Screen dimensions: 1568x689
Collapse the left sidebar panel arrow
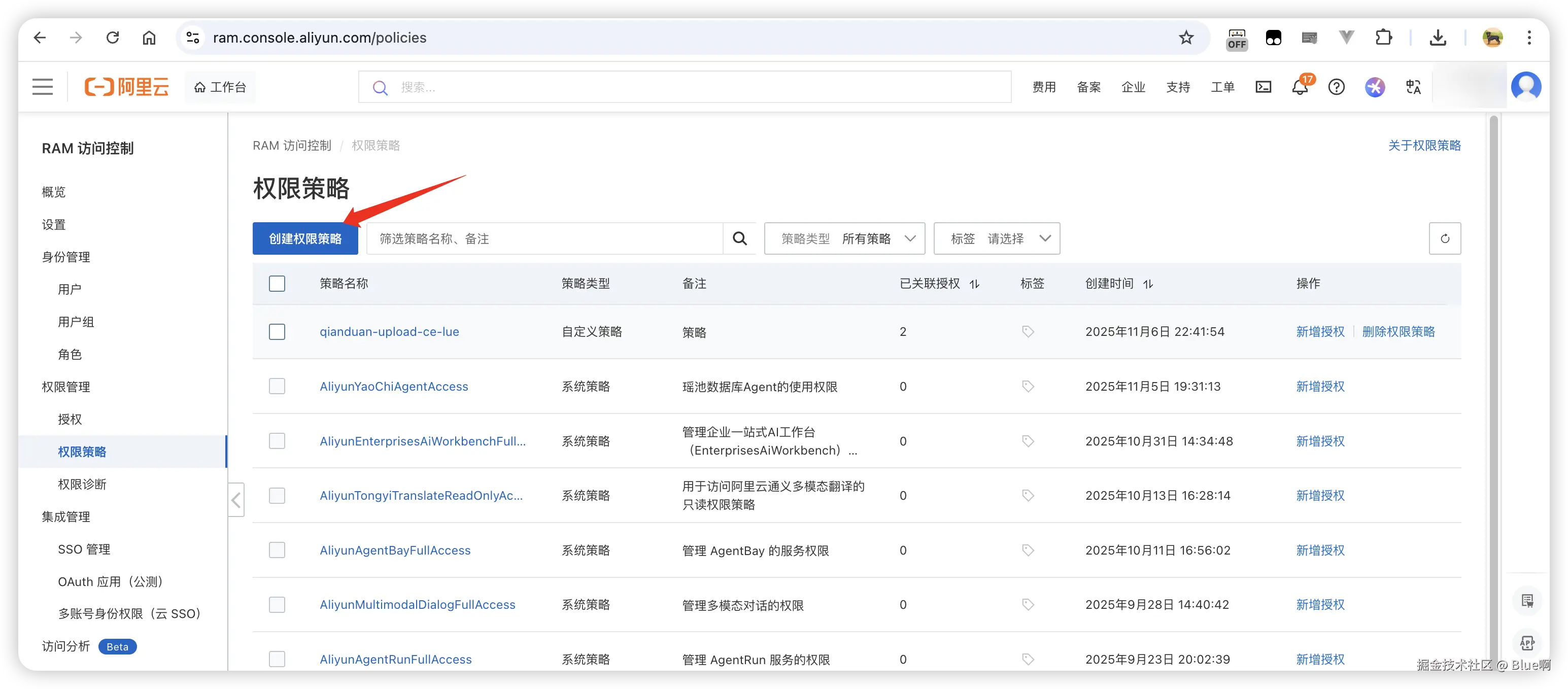[x=236, y=500]
